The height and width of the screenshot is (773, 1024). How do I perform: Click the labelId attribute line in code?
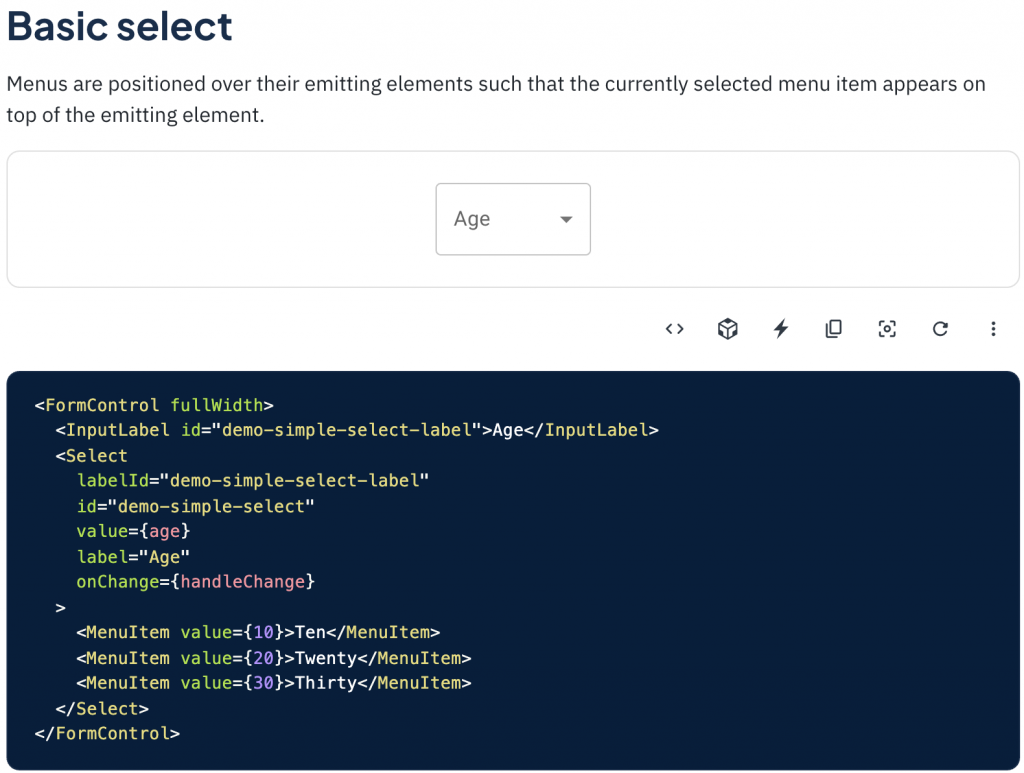tap(252, 481)
